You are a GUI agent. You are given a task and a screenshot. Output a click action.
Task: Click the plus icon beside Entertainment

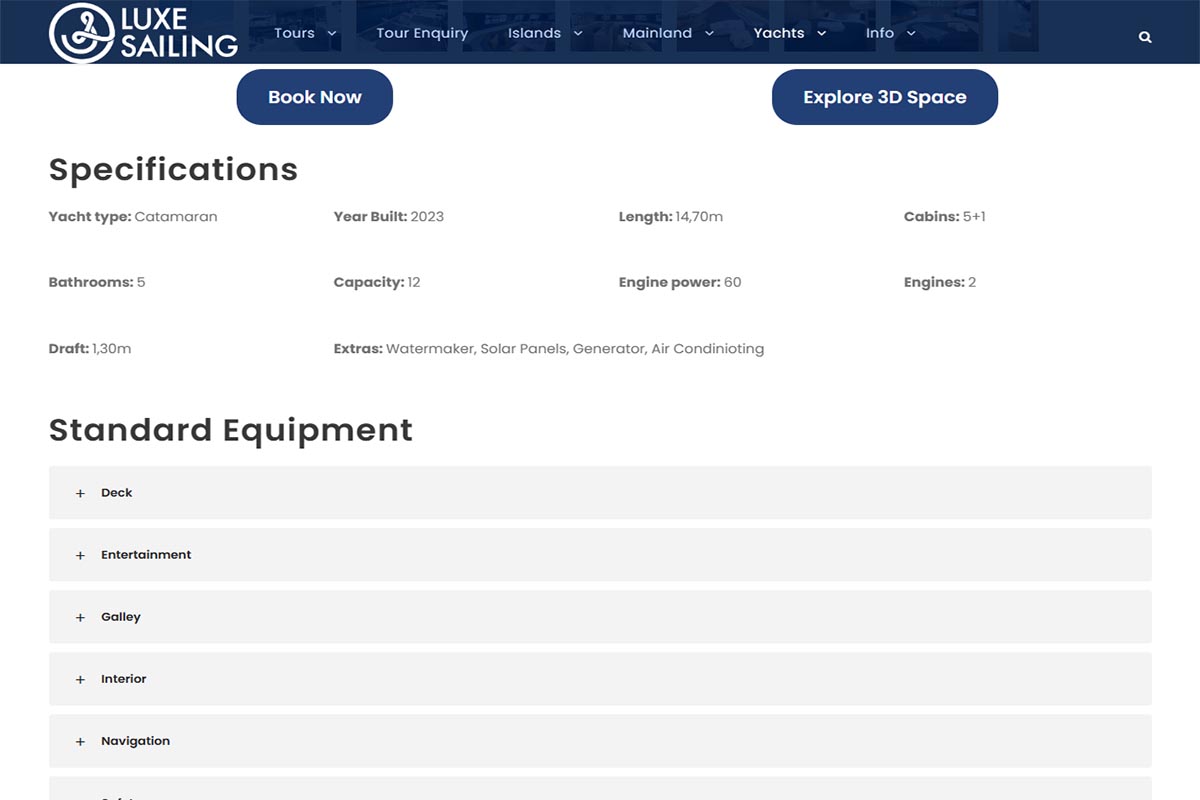pyautogui.click(x=80, y=555)
